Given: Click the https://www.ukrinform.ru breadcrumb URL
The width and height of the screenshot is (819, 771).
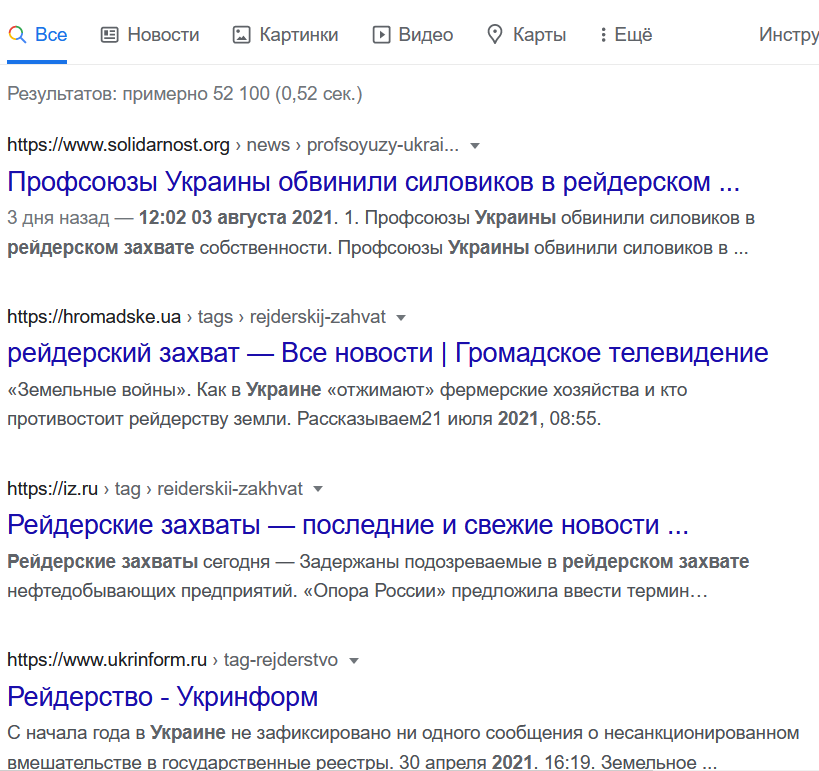Looking at the screenshot, I should coord(107,660).
